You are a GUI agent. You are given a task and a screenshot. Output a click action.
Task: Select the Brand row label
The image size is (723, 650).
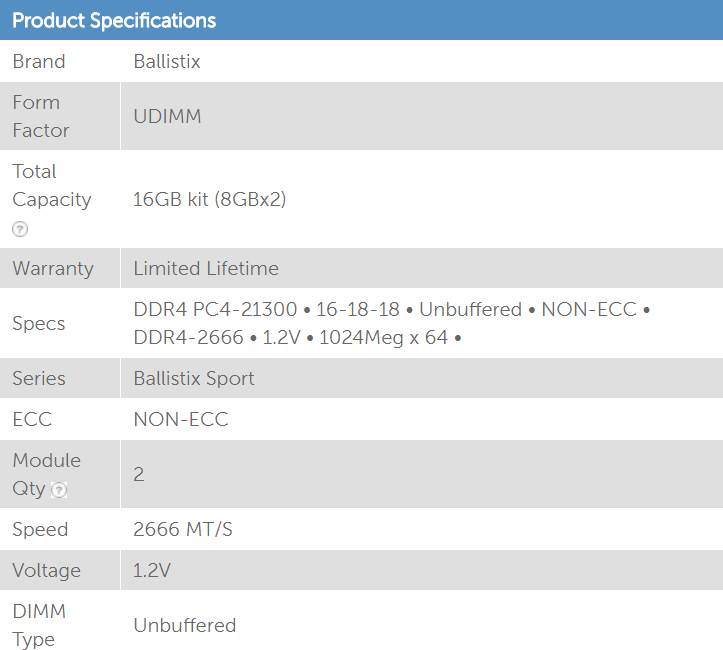coord(39,62)
